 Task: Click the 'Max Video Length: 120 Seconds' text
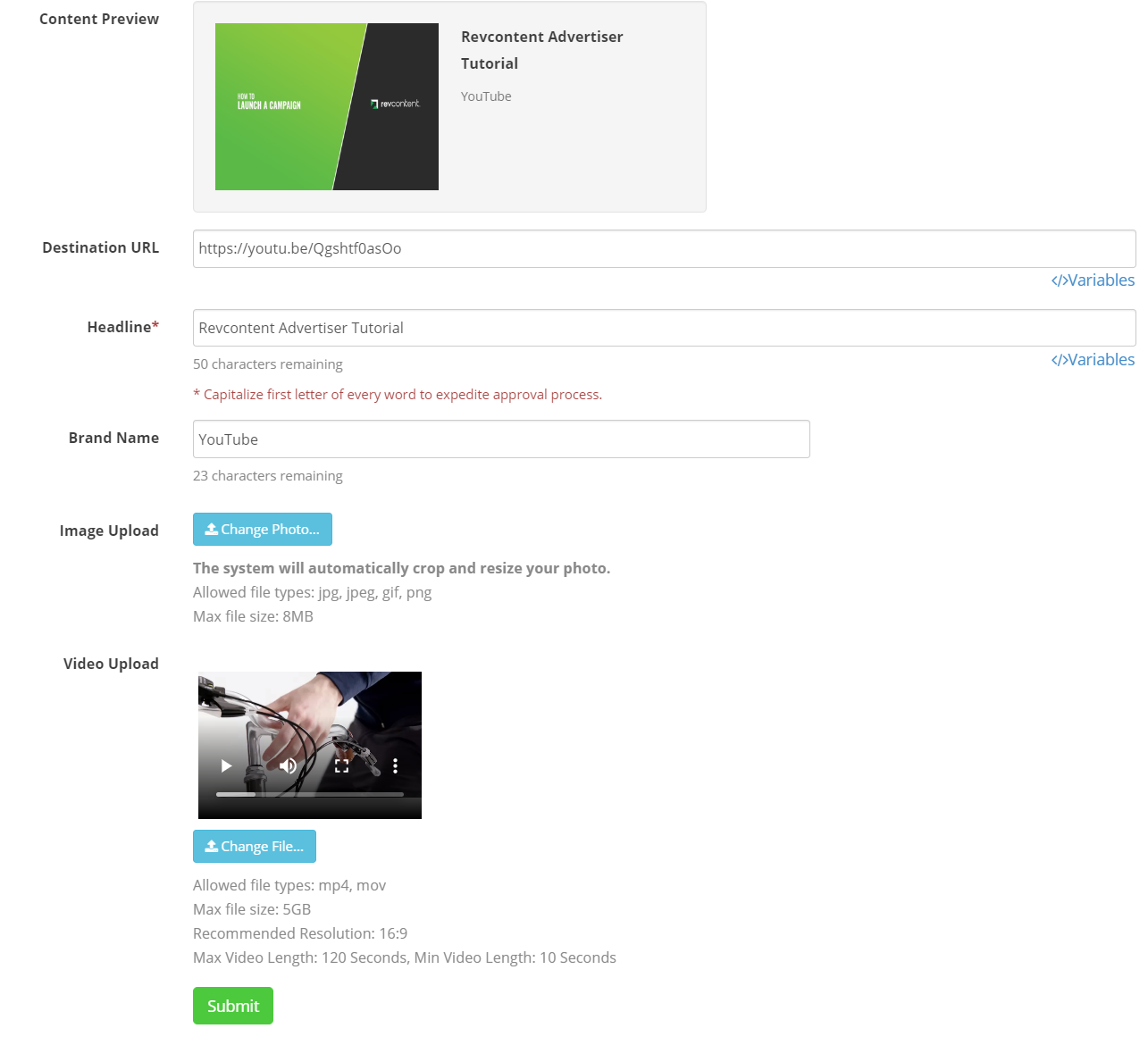click(298, 957)
